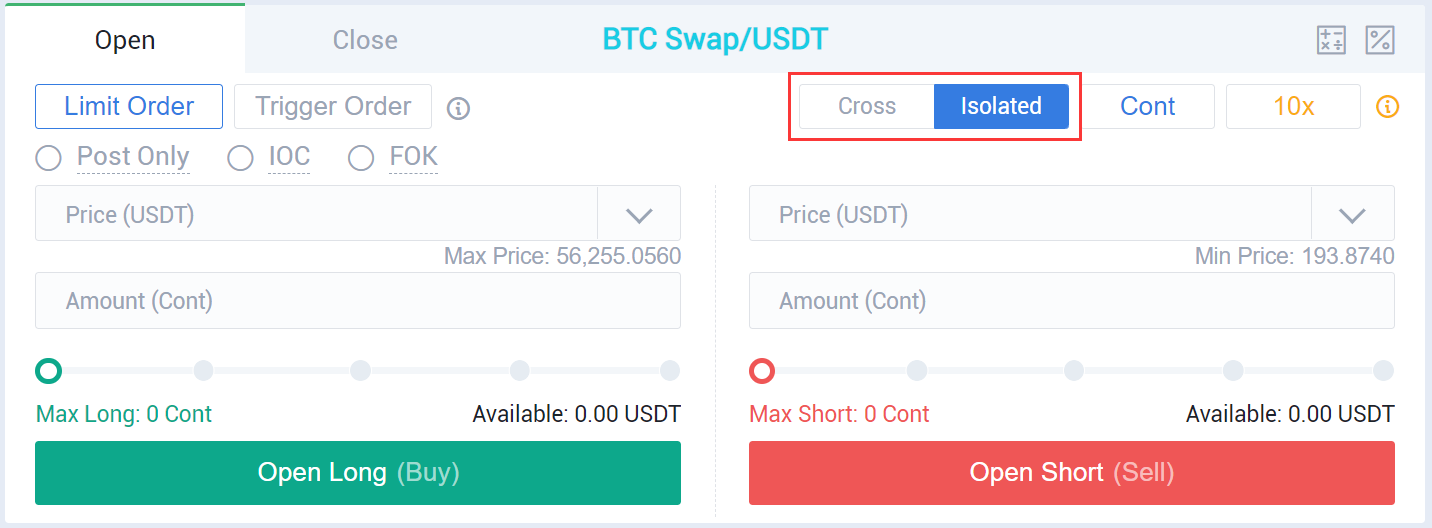Switch to the Open tab

click(125, 40)
